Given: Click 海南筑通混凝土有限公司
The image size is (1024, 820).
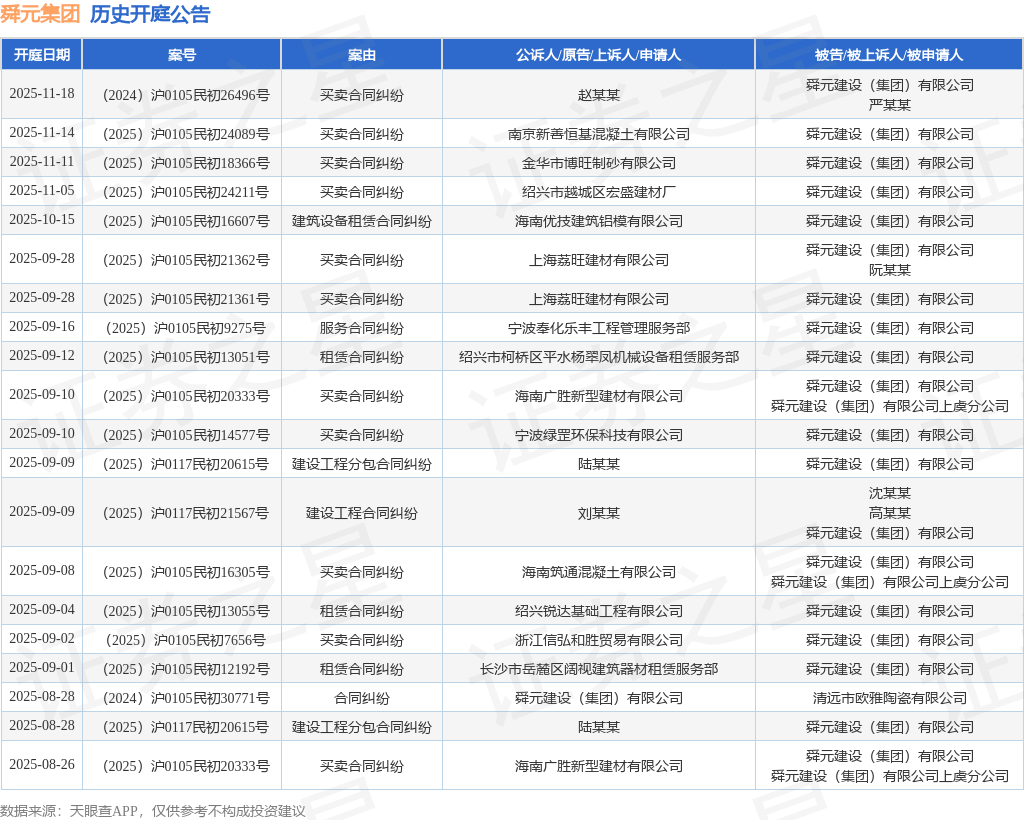Looking at the screenshot, I should [x=598, y=573].
